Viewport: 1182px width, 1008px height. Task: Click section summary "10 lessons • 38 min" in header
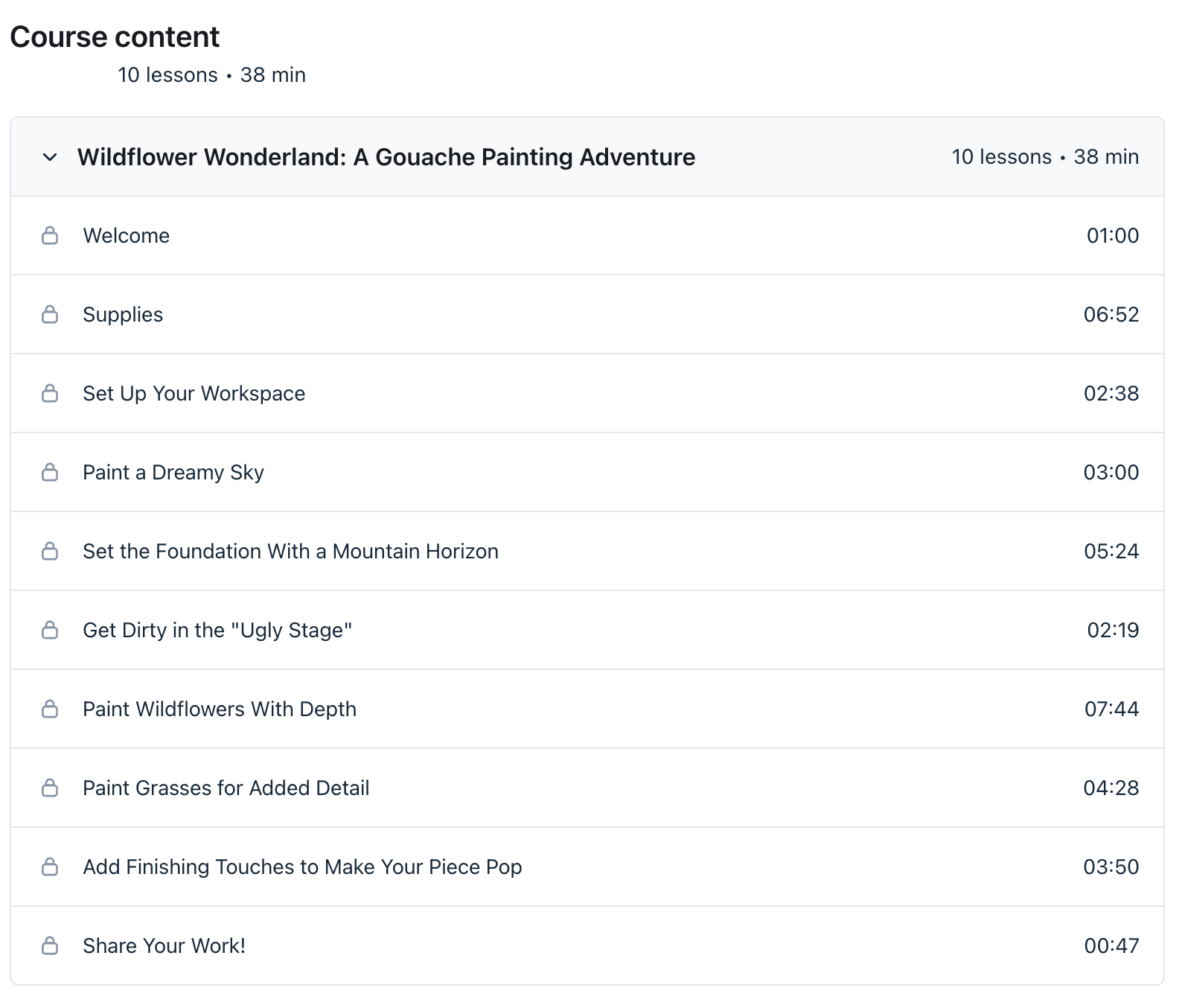1044,157
